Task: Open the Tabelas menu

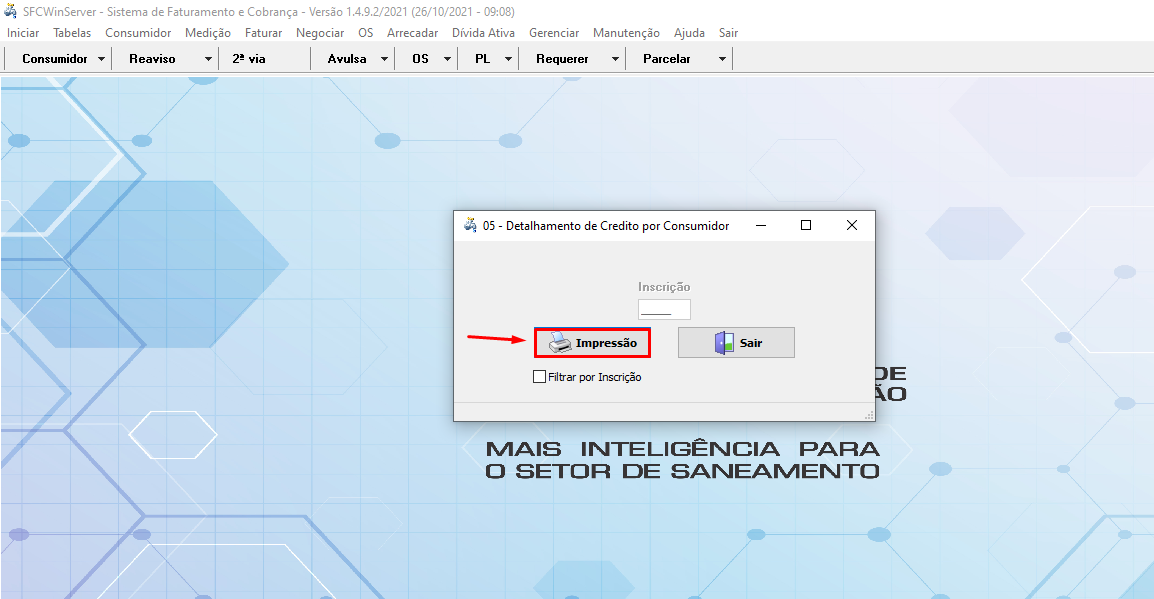Action: tap(72, 33)
